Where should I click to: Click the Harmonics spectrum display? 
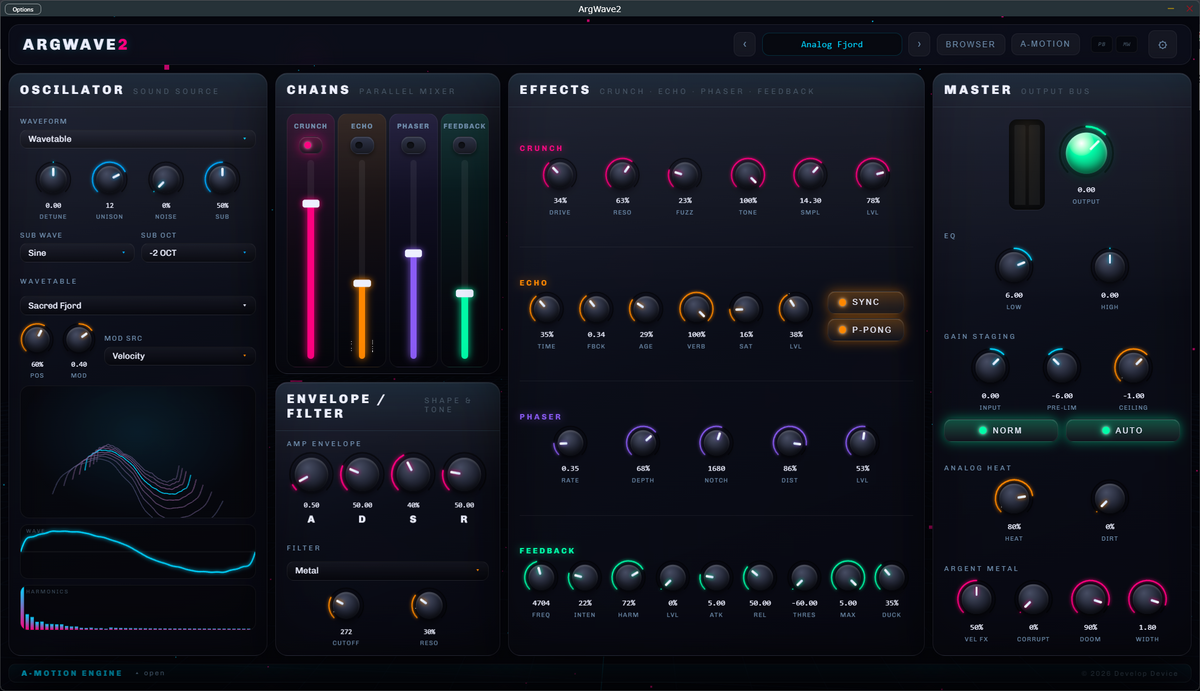point(137,607)
